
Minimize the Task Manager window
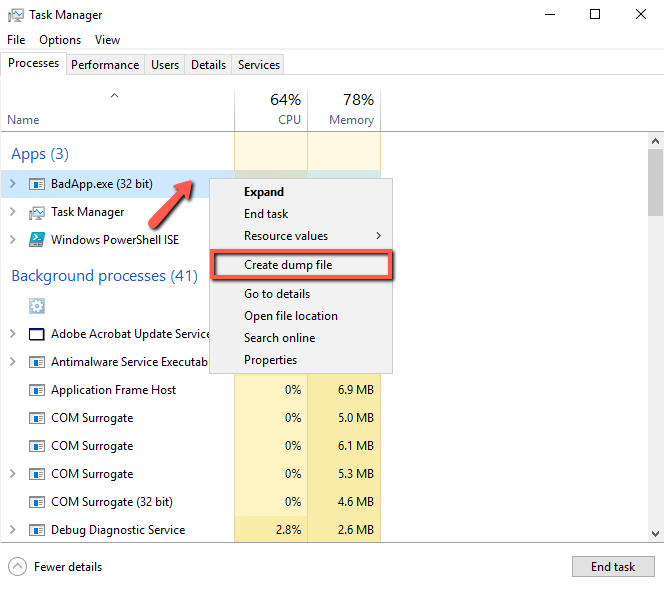pyautogui.click(x=550, y=15)
